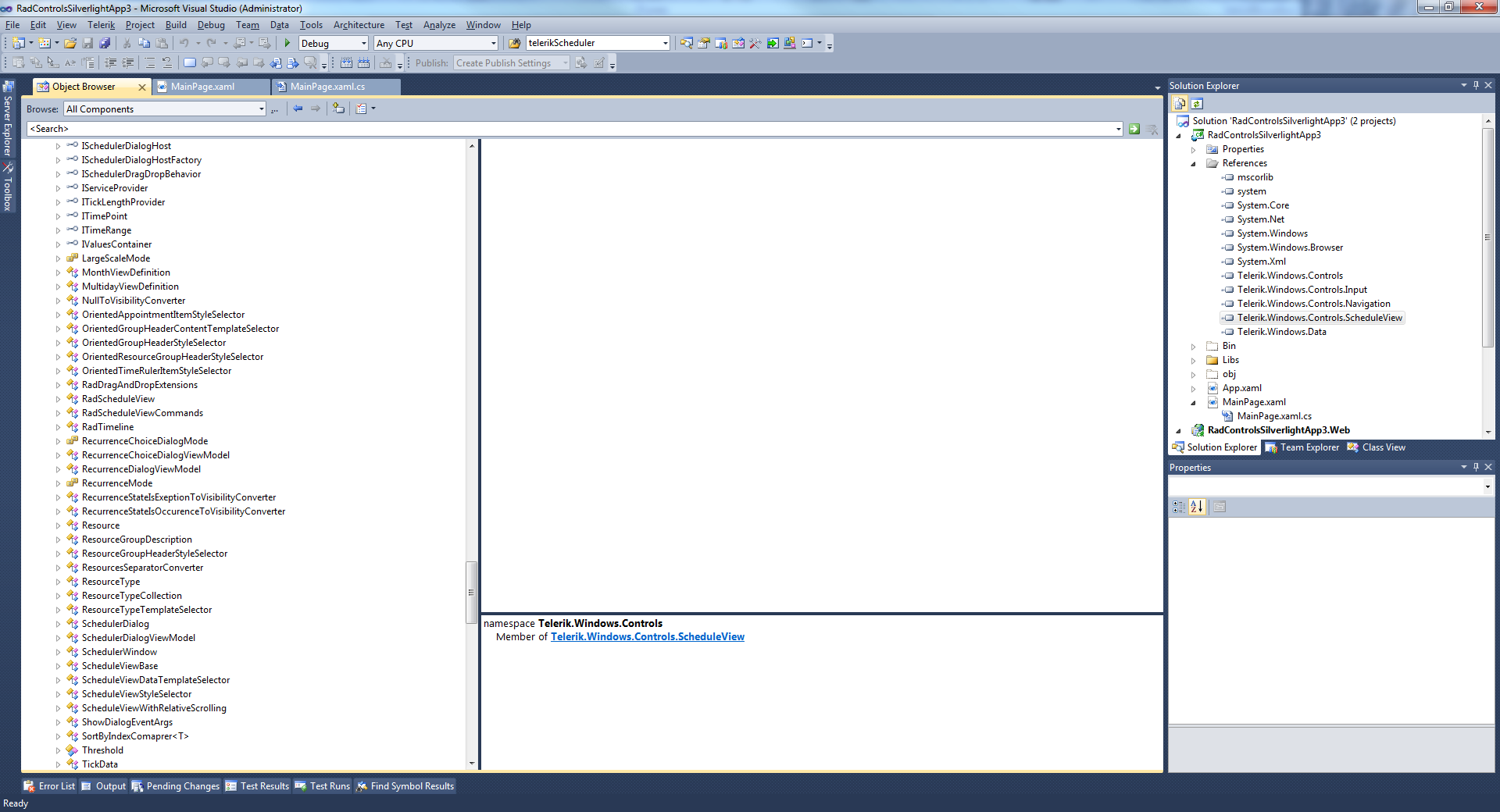The height and width of the screenshot is (812, 1500).
Task: Click the Find in Files icon
Action: tap(515, 44)
